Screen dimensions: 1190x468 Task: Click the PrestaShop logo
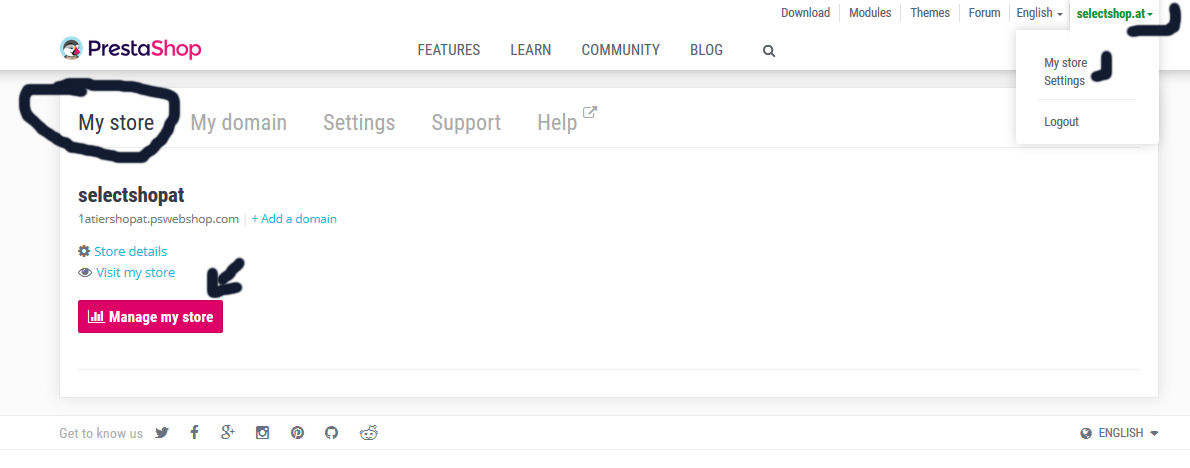point(131,49)
